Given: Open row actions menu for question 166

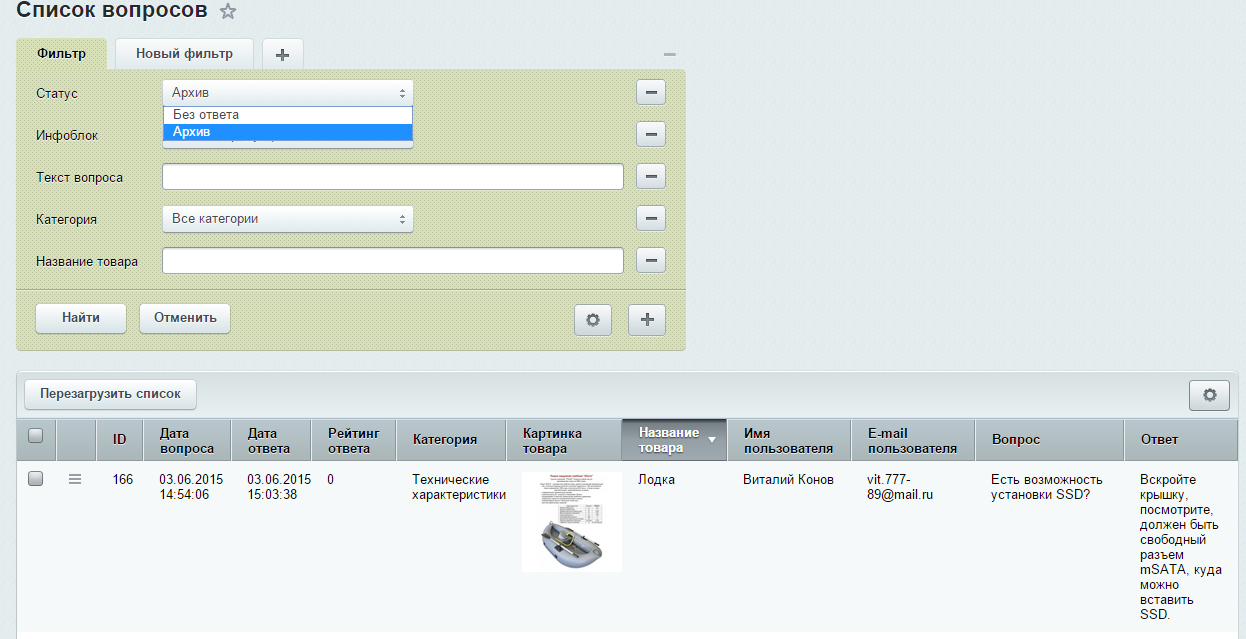Looking at the screenshot, I should pyautogui.click(x=75, y=480).
